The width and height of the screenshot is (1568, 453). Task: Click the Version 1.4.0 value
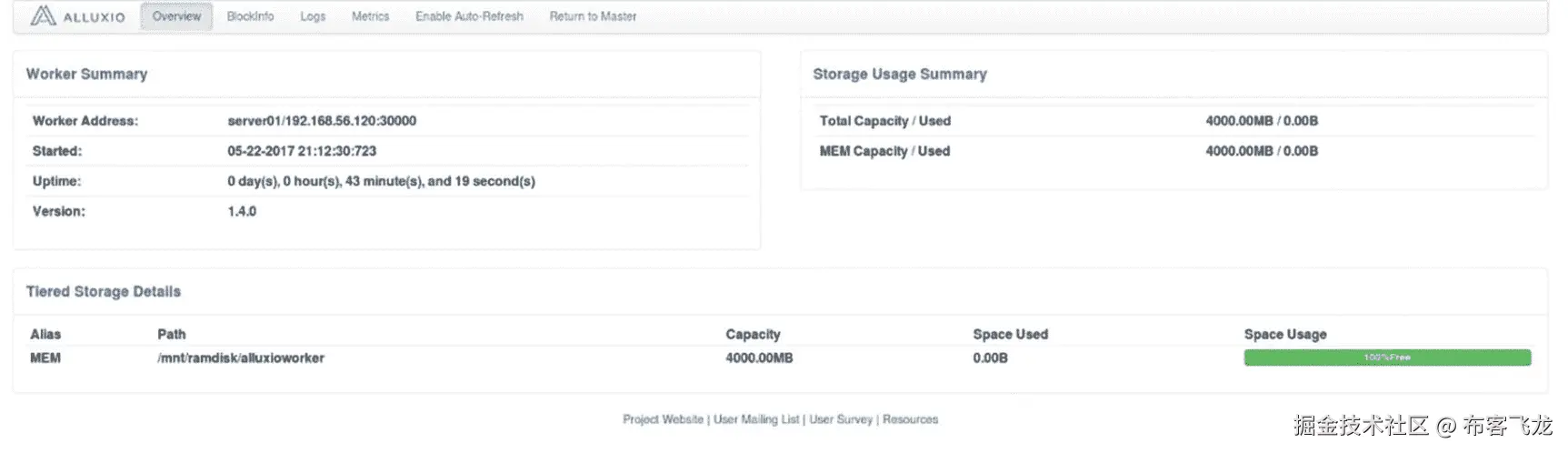pos(242,211)
